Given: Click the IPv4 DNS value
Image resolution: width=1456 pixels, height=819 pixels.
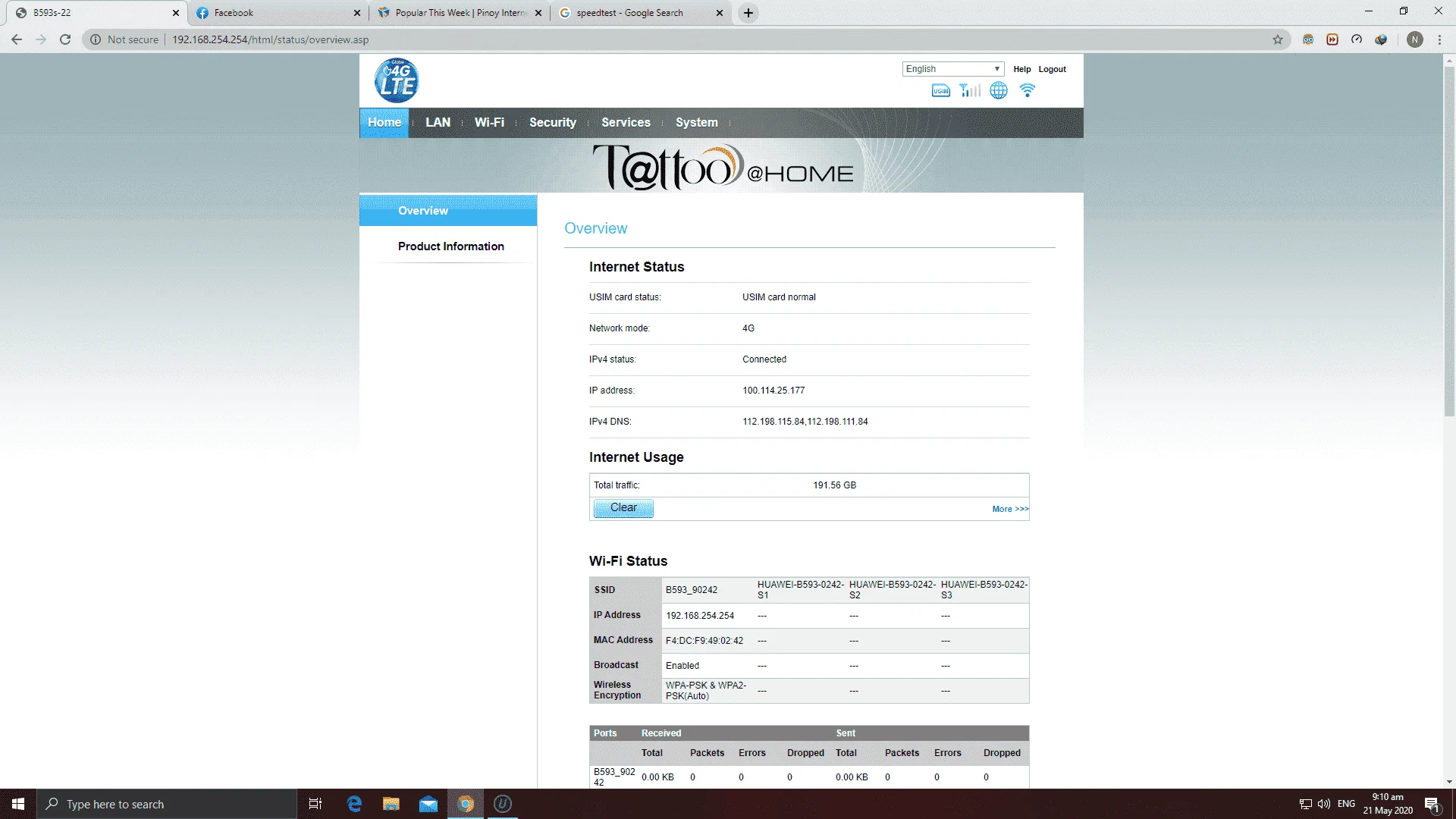Looking at the screenshot, I should (x=805, y=422).
